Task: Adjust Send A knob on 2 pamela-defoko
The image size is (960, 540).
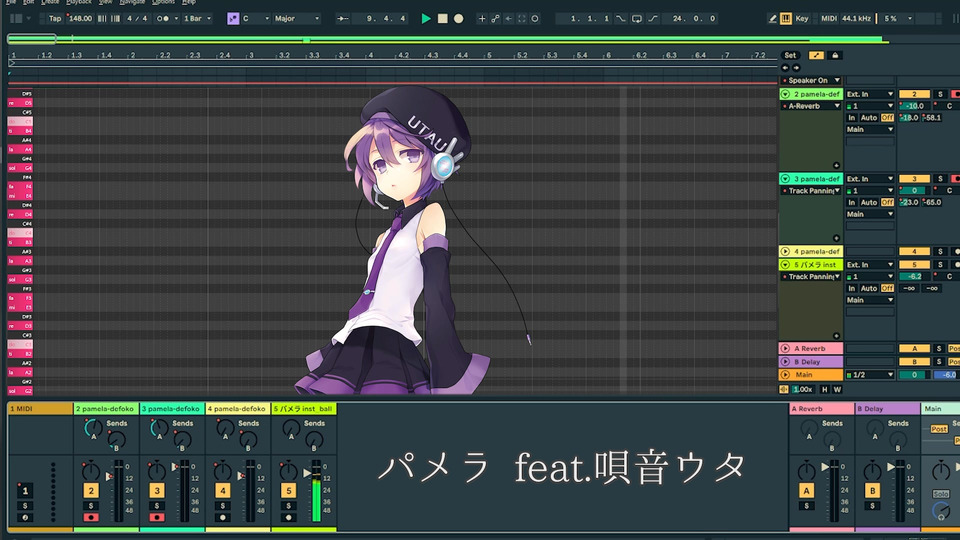Action: tap(93, 427)
